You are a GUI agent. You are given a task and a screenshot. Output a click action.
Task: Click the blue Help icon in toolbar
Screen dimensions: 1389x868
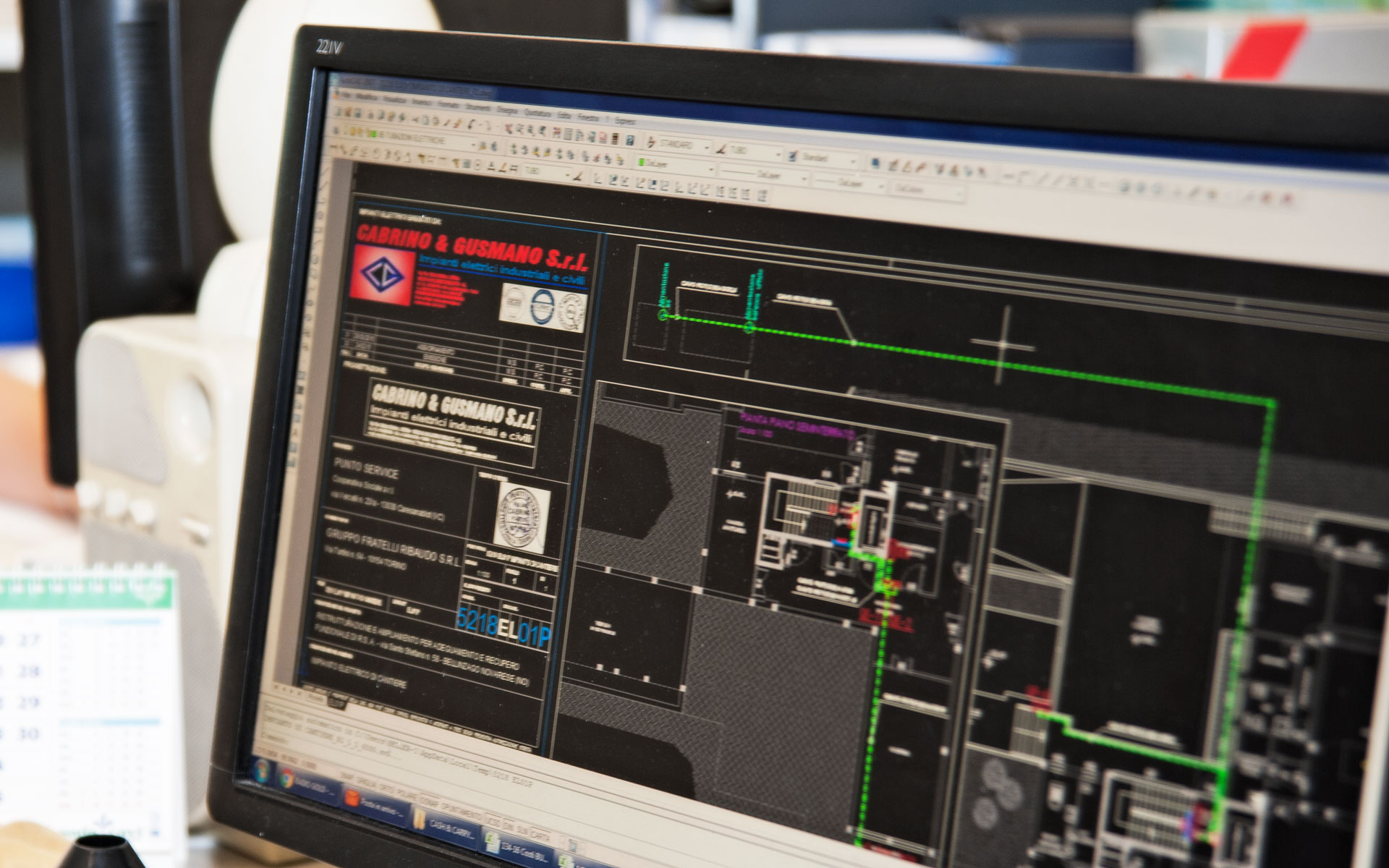click(629, 140)
